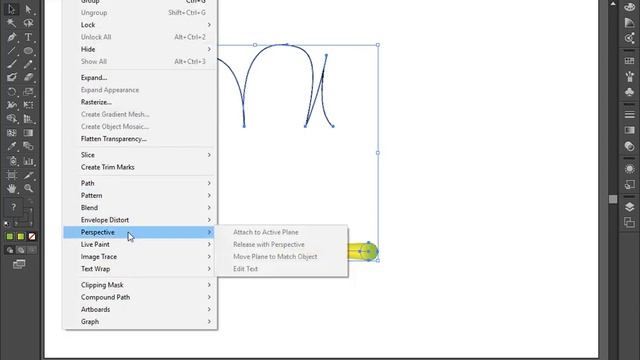Expand the Path submenu

(140, 183)
